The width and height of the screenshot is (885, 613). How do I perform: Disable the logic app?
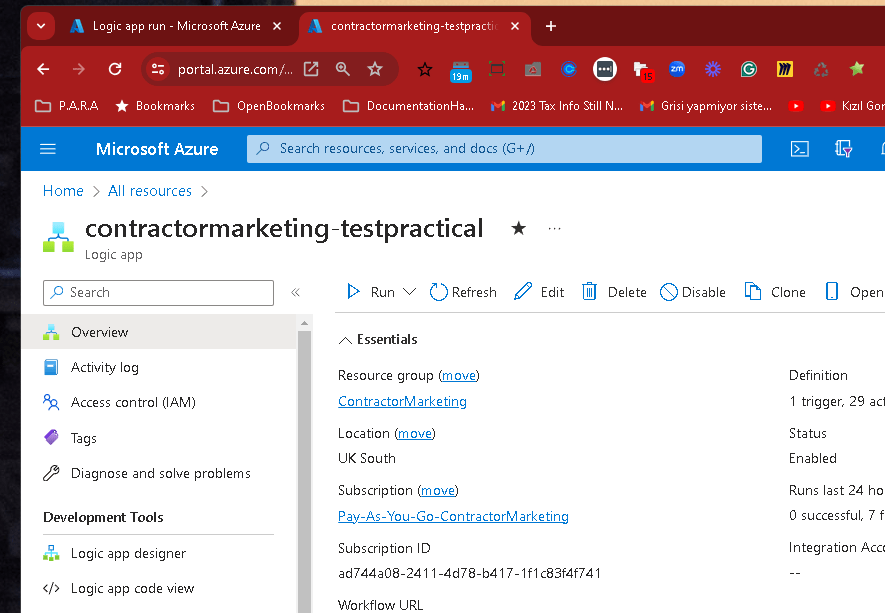(693, 292)
